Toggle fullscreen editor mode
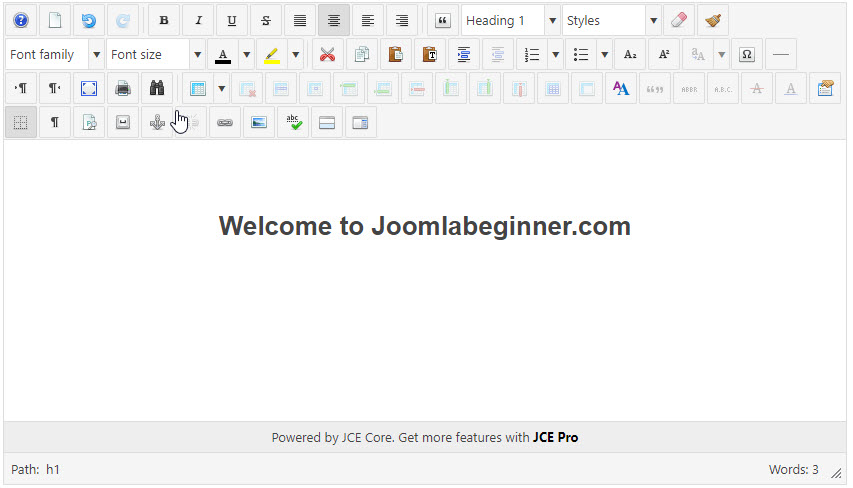853x488 pixels. click(x=89, y=88)
